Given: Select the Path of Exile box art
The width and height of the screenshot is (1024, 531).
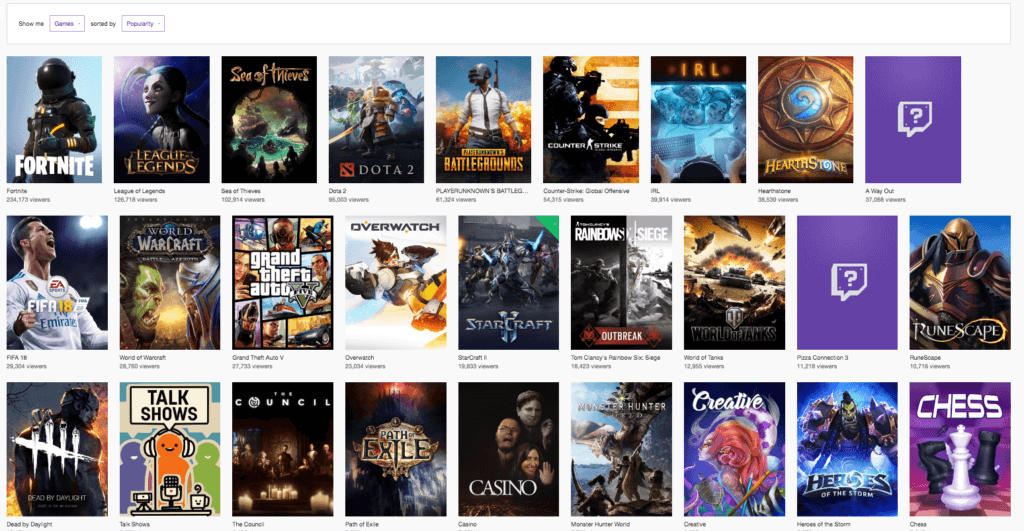Looking at the screenshot, I should 396,449.
